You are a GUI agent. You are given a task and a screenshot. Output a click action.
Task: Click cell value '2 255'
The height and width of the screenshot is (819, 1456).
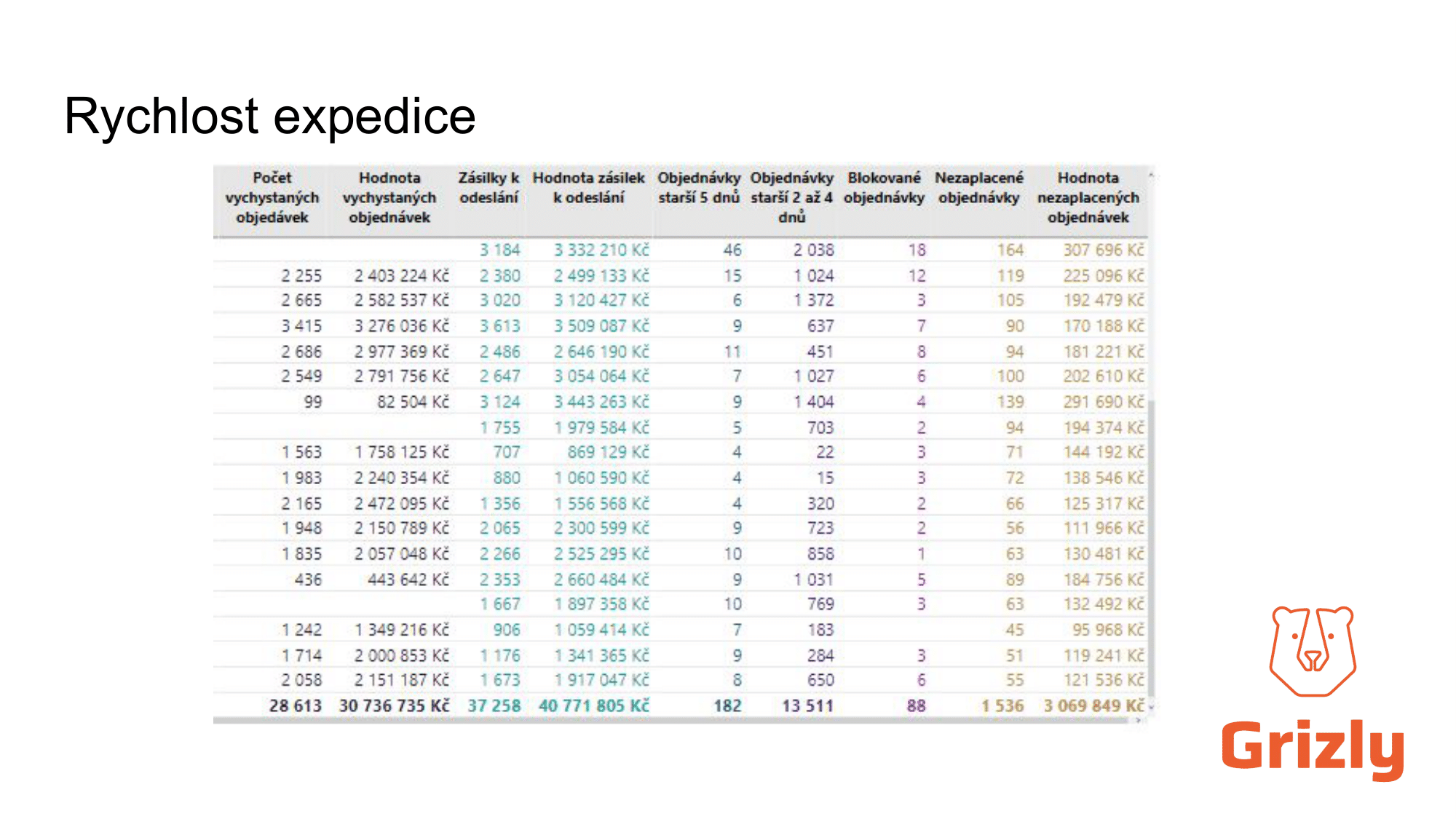tap(301, 276)
